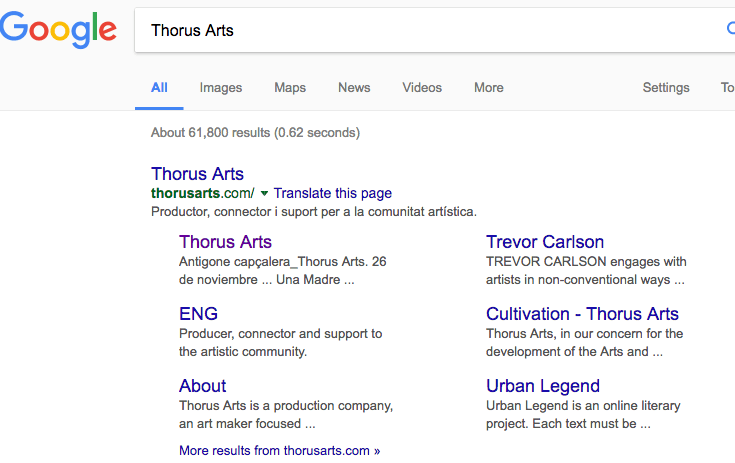
Task: Open the About sitelink
Action: [x=202, y=386]
